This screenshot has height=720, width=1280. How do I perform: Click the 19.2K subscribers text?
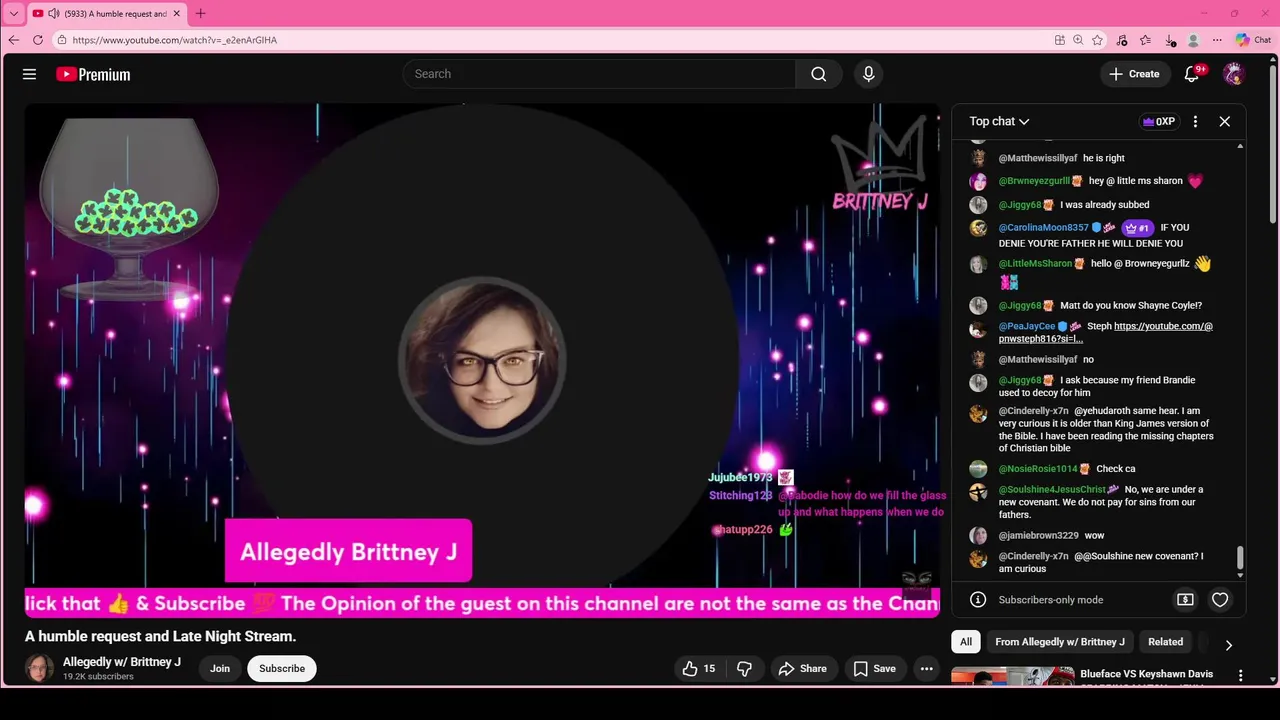pos(98,677)
